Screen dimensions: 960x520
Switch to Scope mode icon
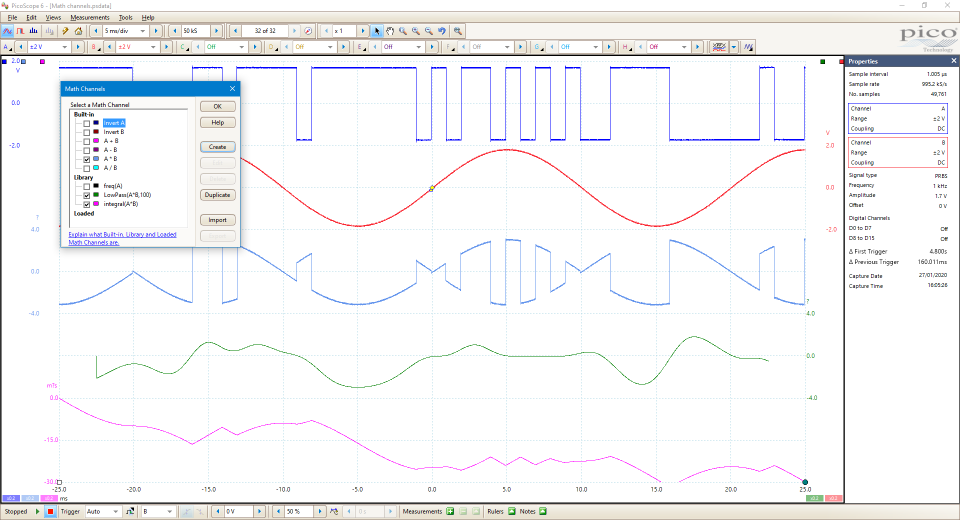[7, 31]
